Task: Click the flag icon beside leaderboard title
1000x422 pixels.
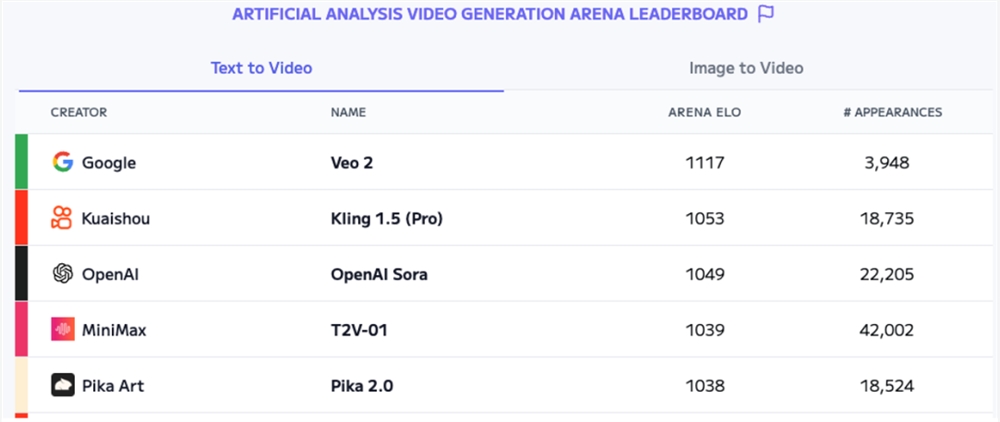Action: coord(766,14)
